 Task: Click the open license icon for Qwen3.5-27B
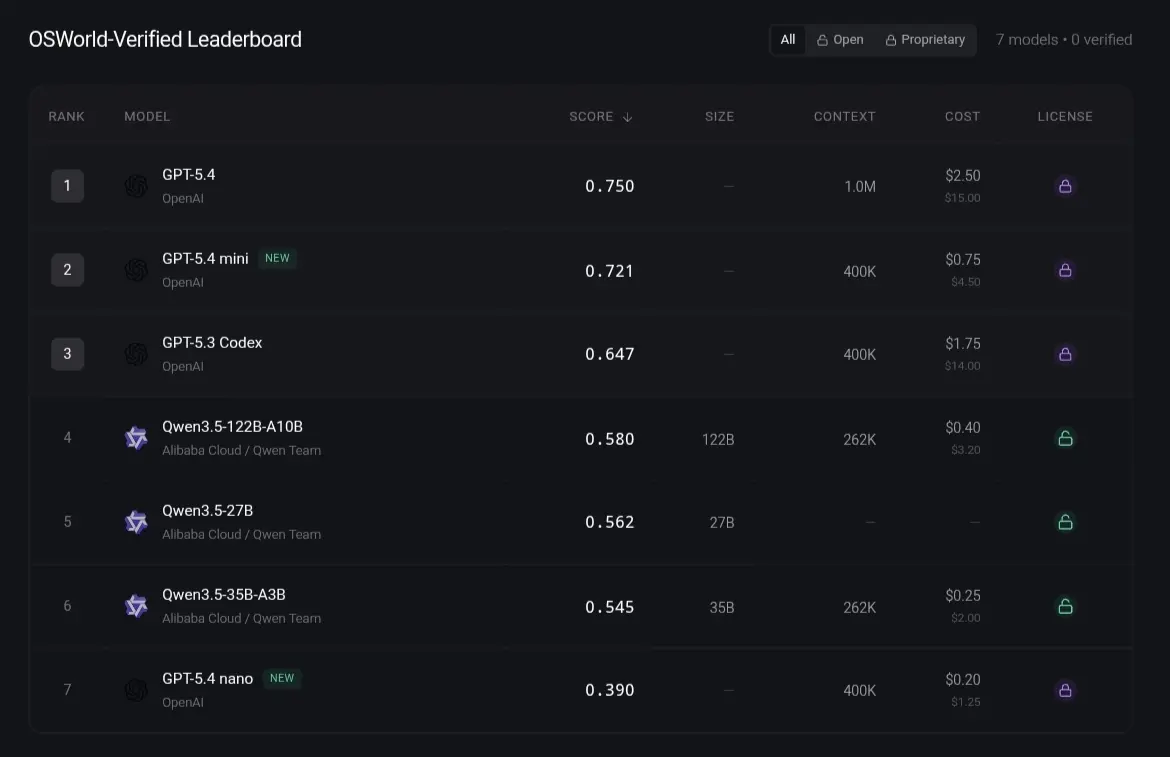[x=1065, y=522]
